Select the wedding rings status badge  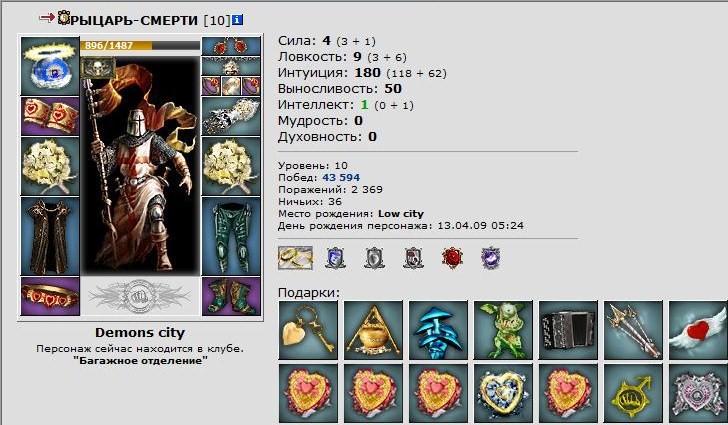click(x=295, y=258)
